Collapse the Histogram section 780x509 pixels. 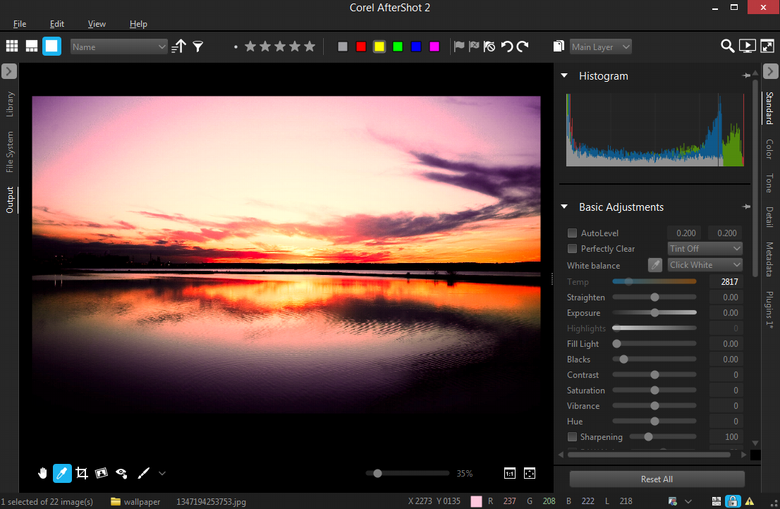click(564, 76)
